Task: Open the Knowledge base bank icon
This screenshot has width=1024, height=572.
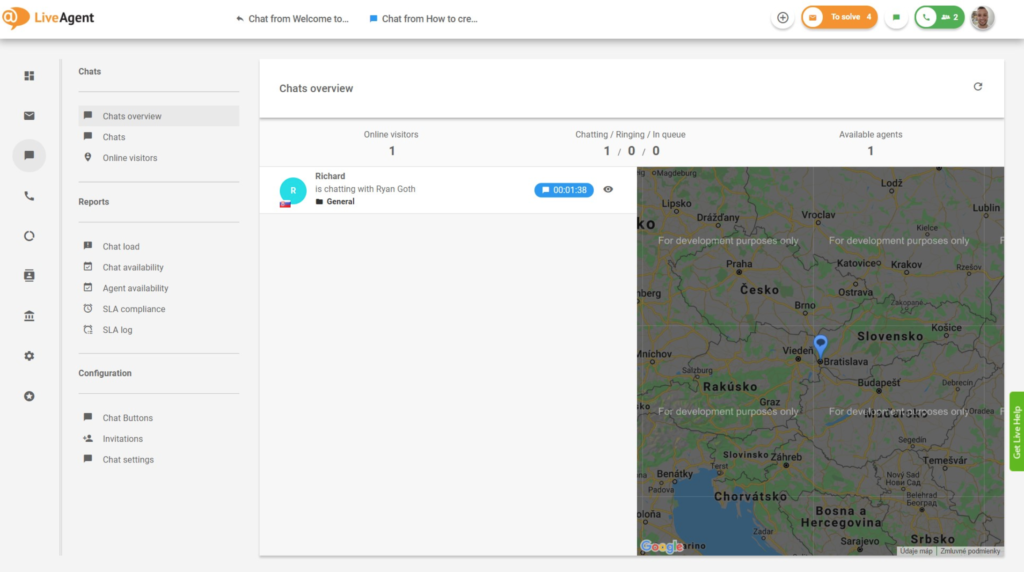Action: [x=29, y=316]
